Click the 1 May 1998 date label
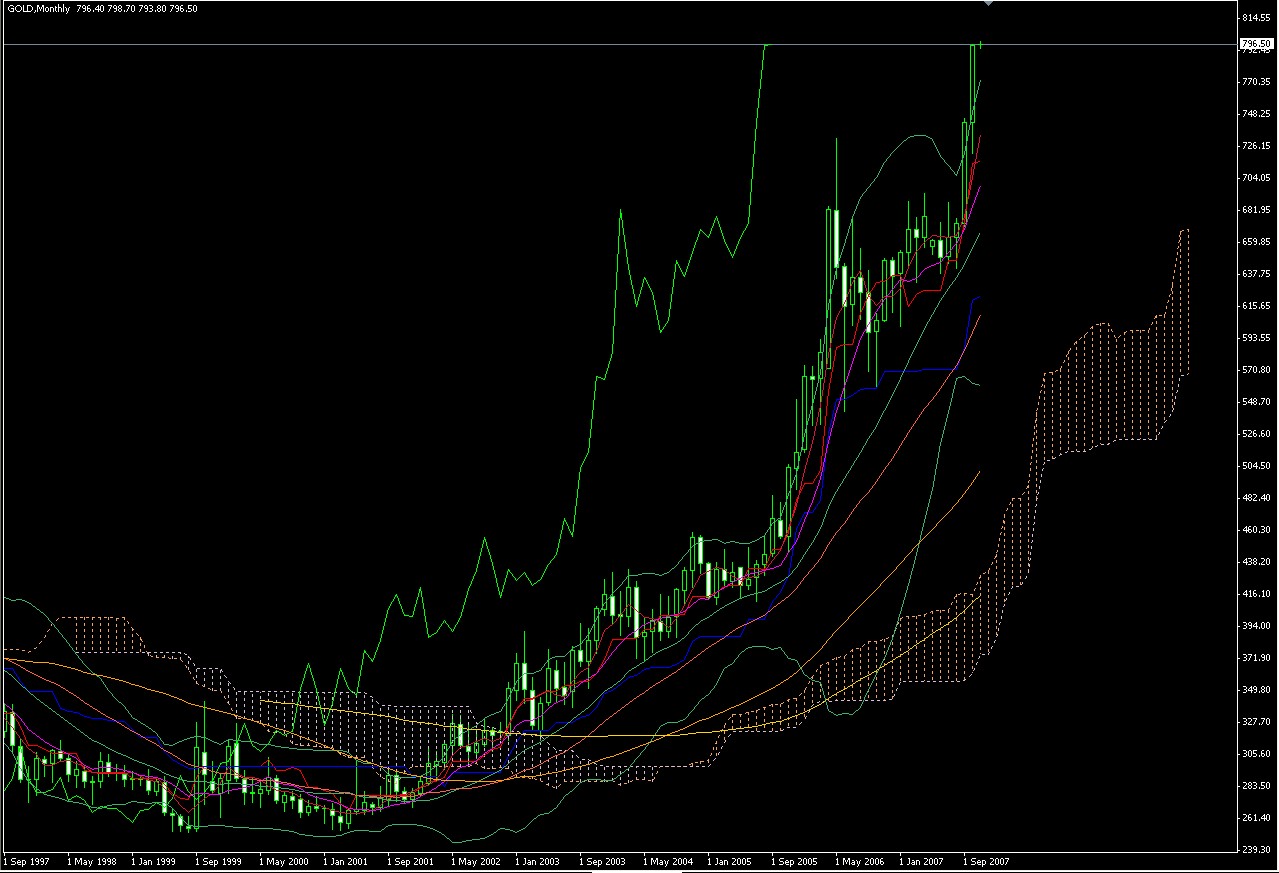Image resolution: width=1279 pixels, height=873 pixels. tap(92, 861)
